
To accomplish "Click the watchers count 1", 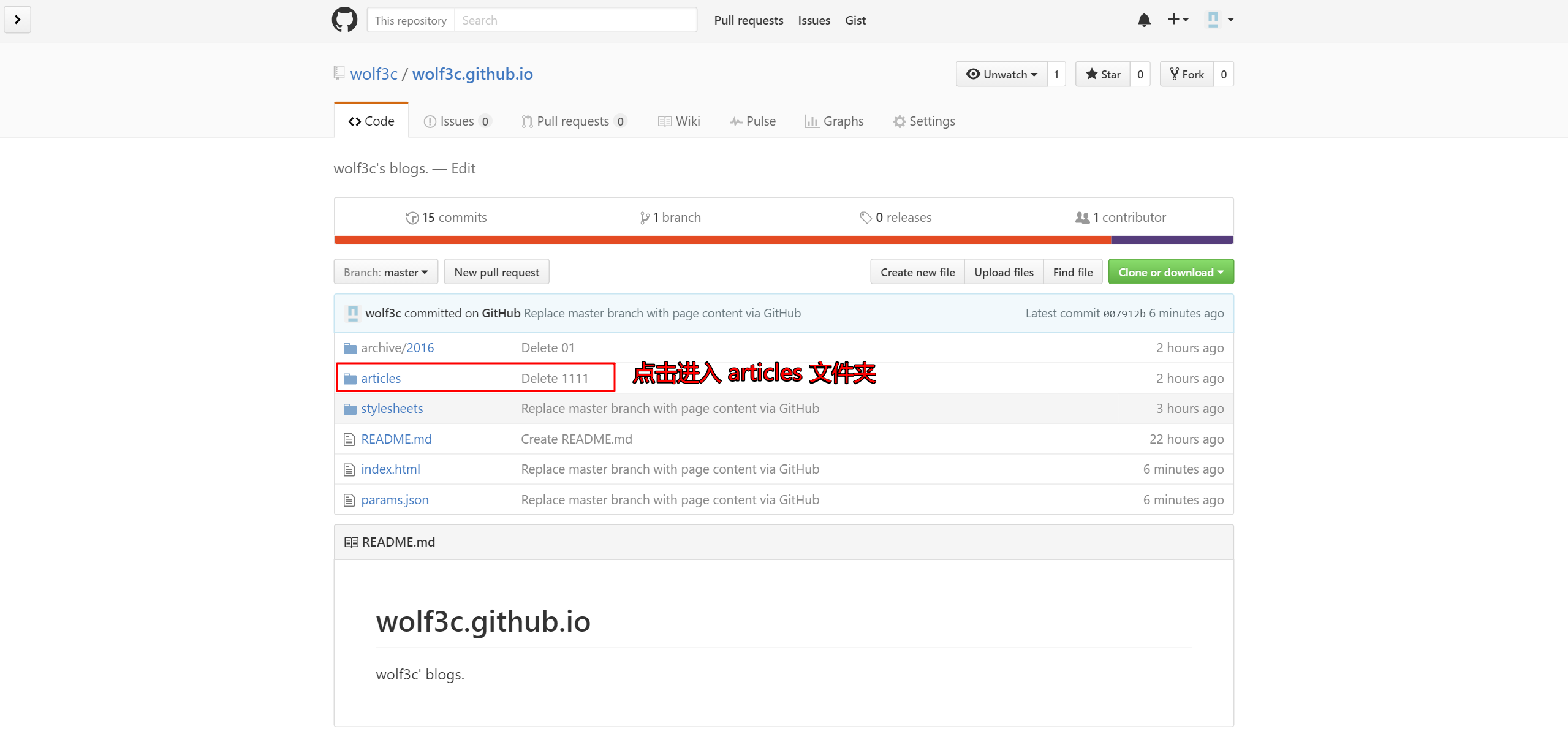I will (x=1056, y=74).
